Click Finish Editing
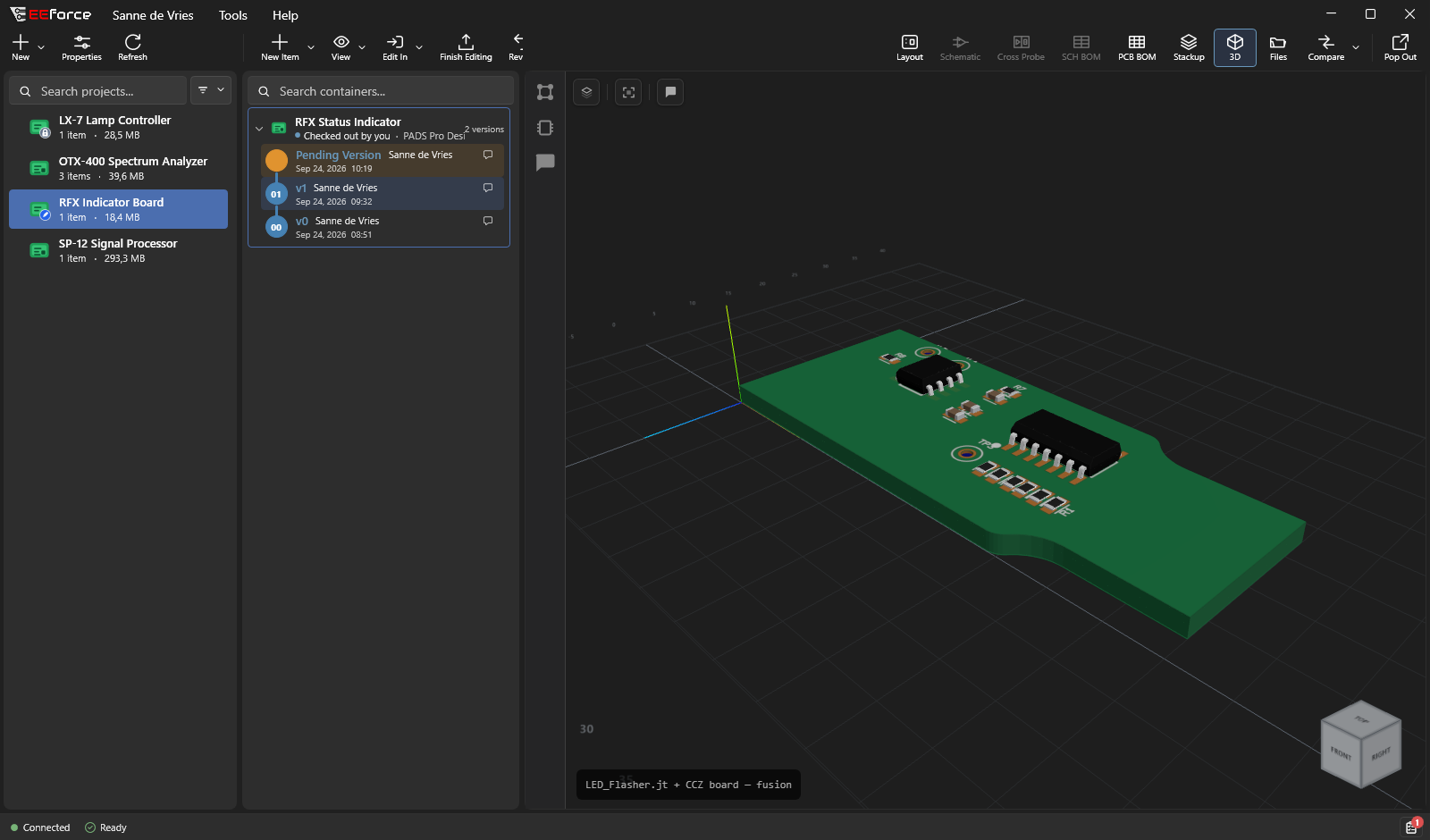 coord(466,47)
